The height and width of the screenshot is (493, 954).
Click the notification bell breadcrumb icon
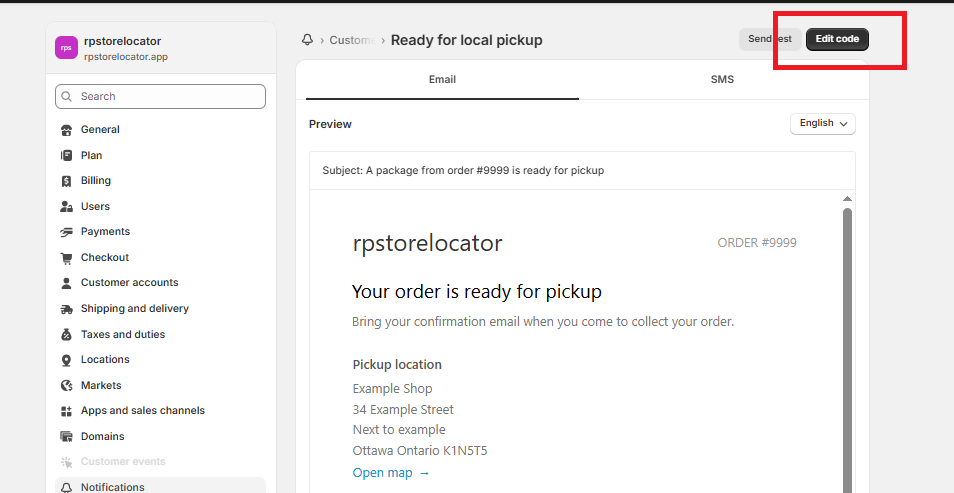click(307, 40)
